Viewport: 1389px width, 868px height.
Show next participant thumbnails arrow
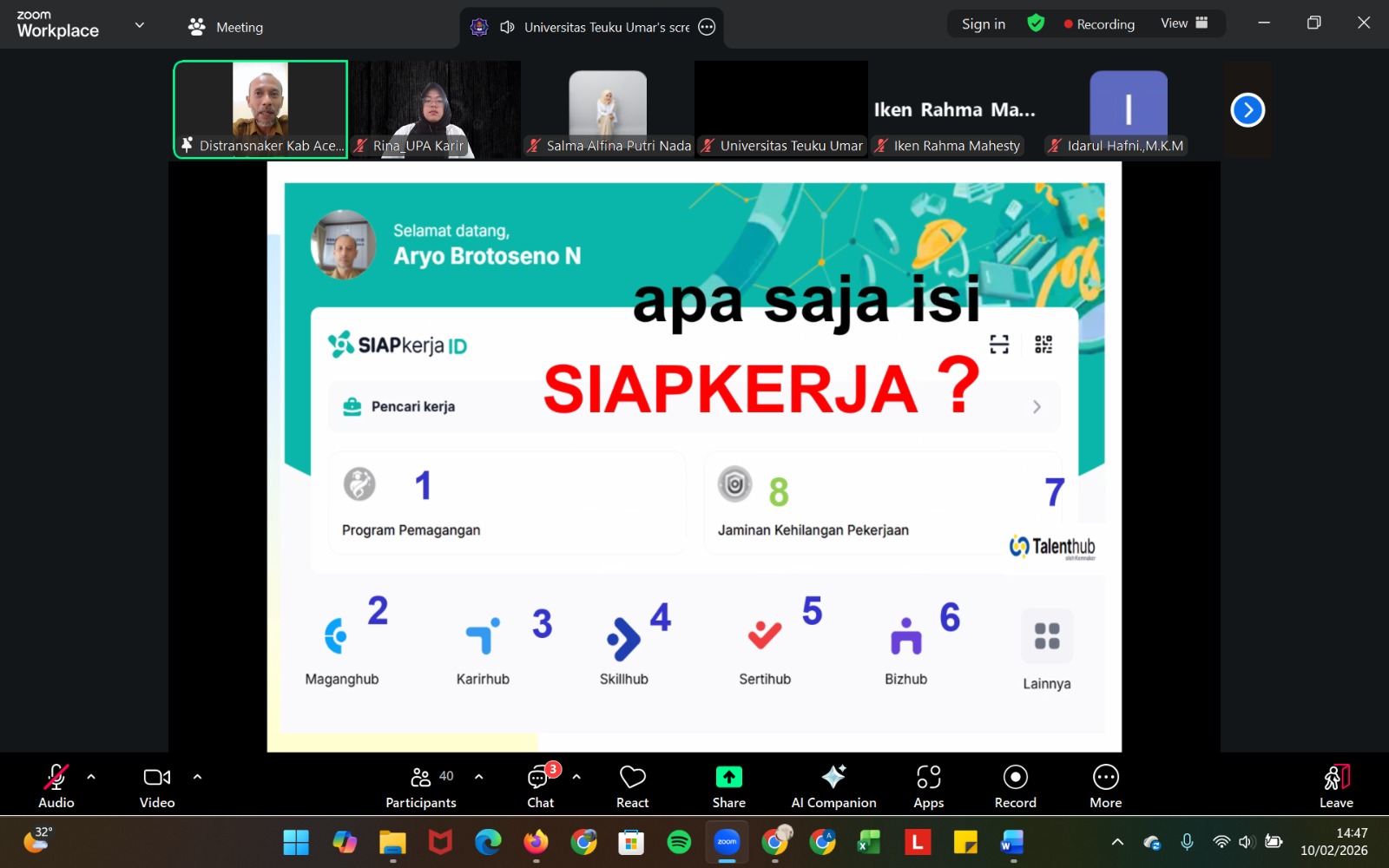pyautogui.click(x=1247, y=110)
